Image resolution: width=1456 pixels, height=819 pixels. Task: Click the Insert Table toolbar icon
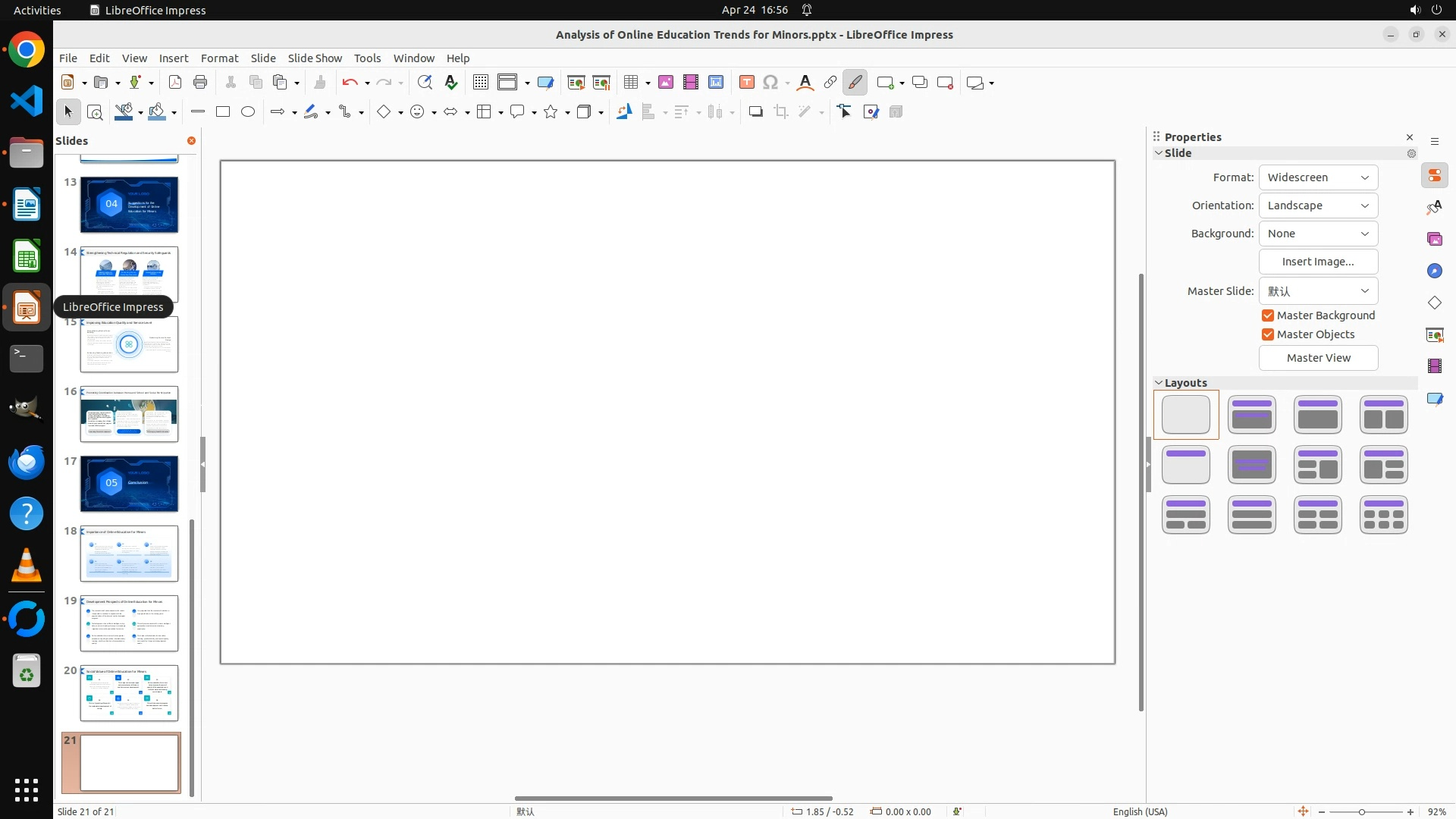(630, 83)
